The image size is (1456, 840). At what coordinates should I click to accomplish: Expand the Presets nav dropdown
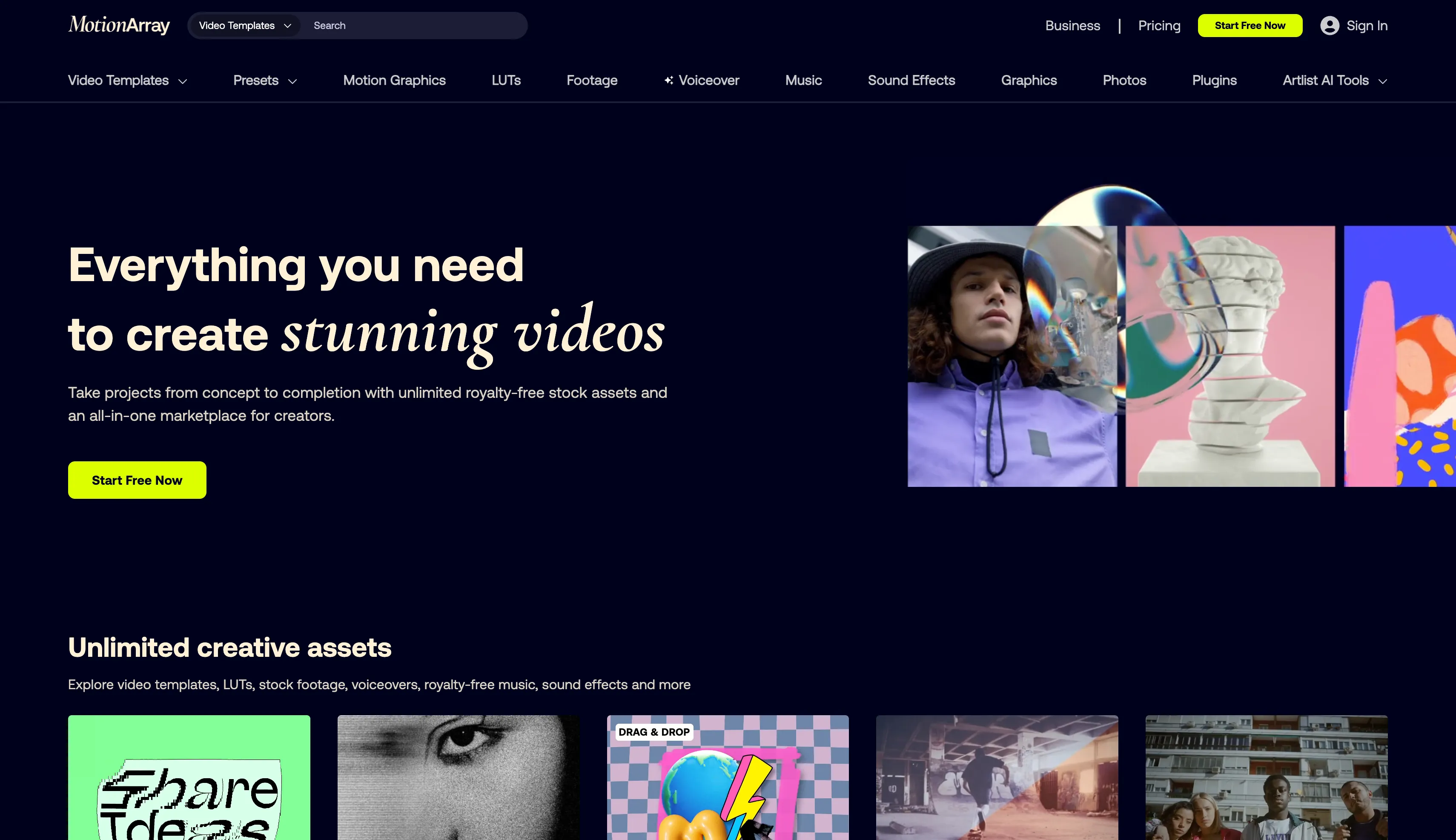pos(265,80)
